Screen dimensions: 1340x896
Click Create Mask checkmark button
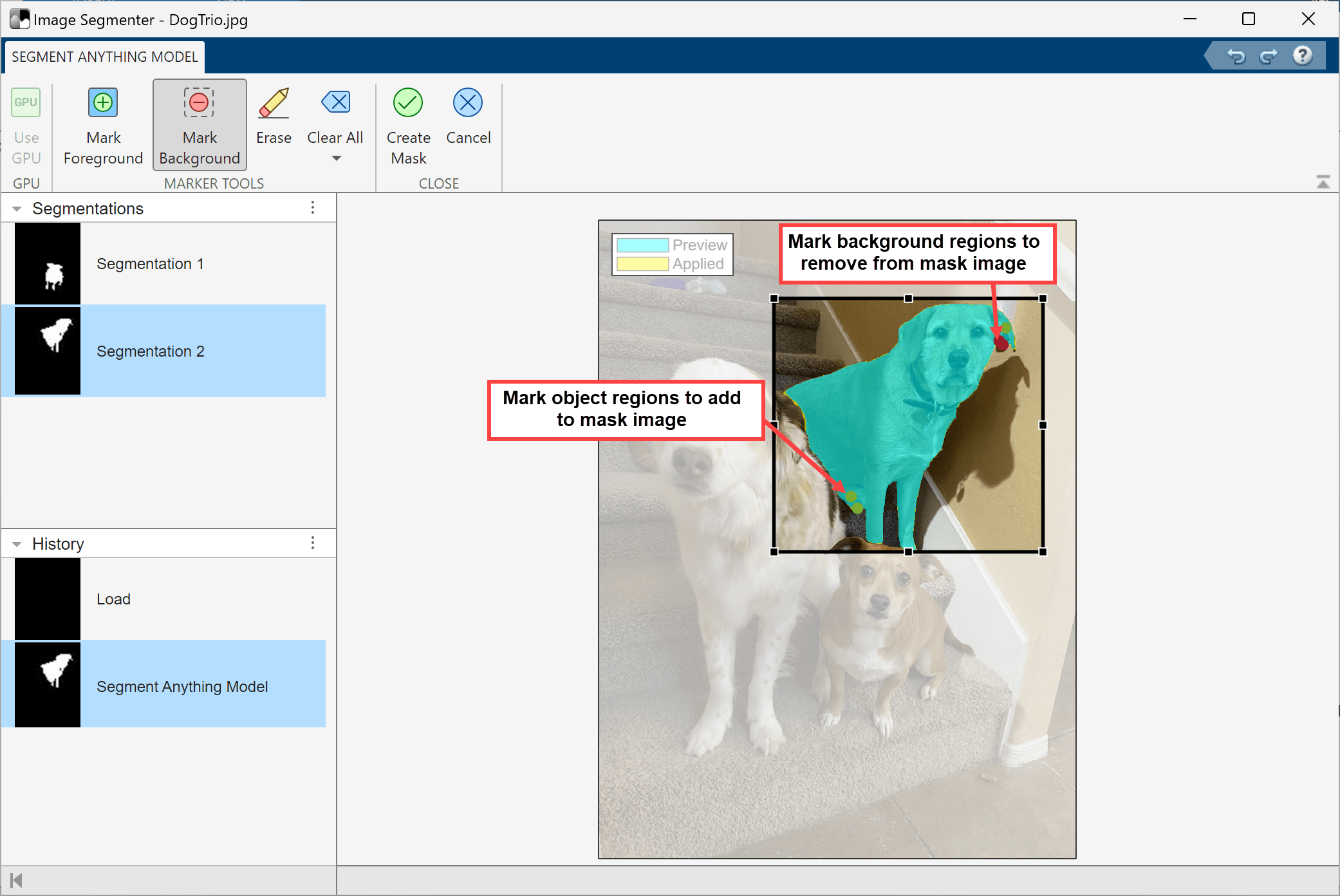[x=408, y=103]
